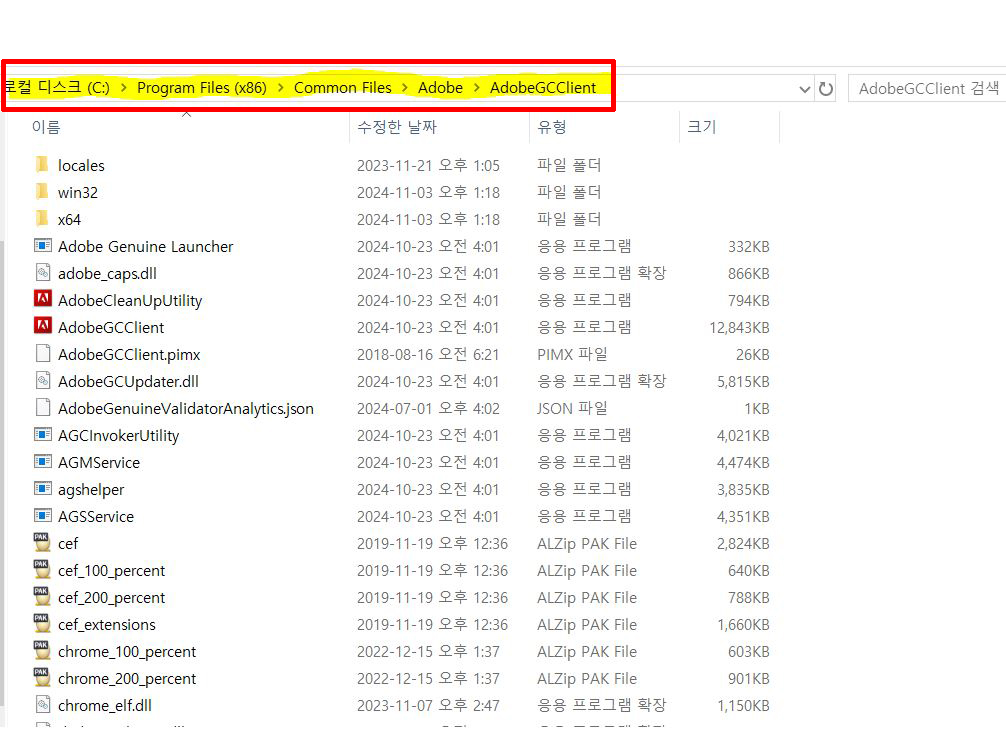Click the chrome_elf.dll file icon
Screen dimensions: 1006x748
(42, 704)
